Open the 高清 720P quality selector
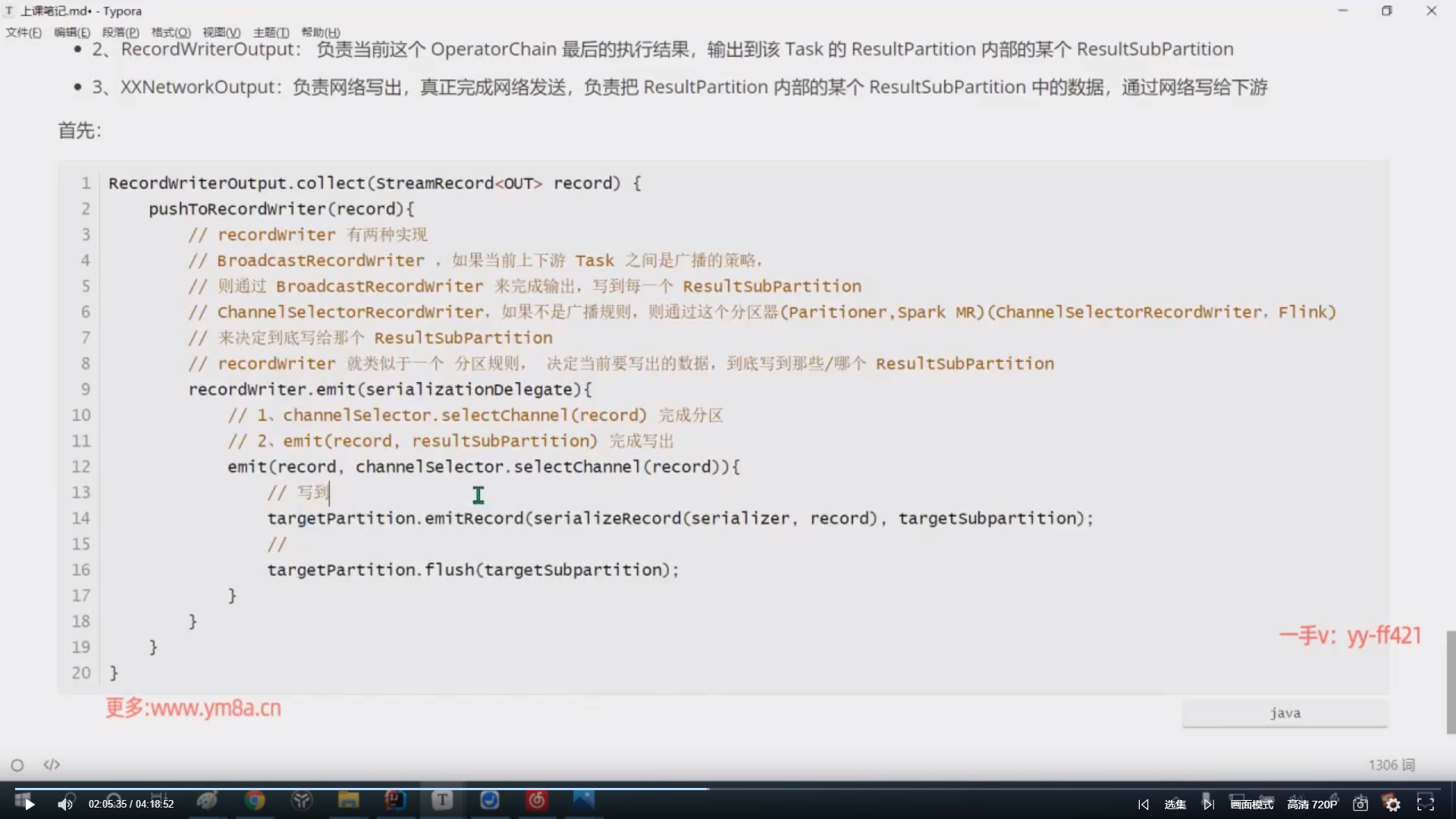This screenshot has width=1456, height=819. (1312, 804)
